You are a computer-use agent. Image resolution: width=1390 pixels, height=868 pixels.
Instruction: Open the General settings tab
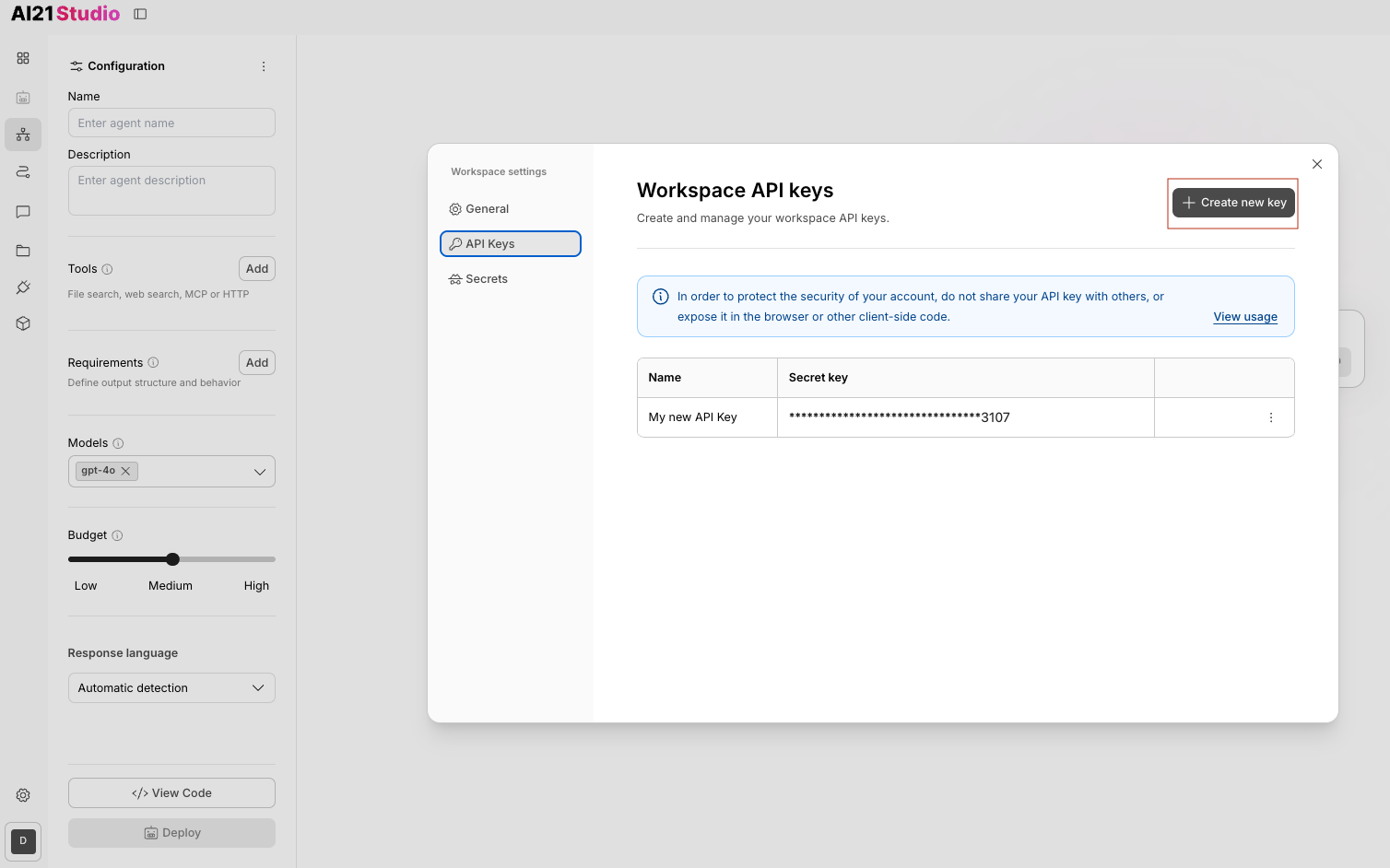tap(511, 209)
